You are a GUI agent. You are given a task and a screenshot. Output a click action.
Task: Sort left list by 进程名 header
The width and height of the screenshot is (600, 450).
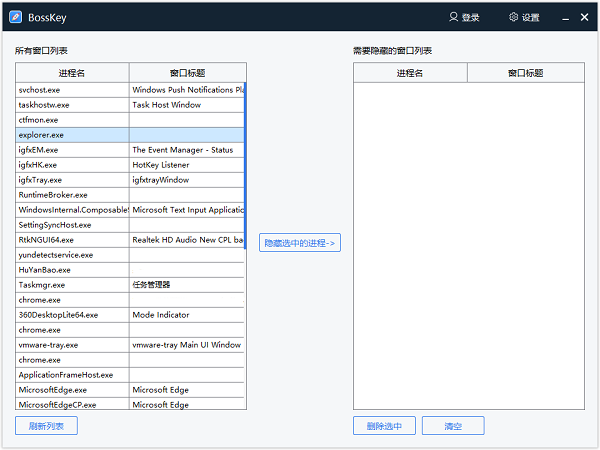point(72,73)
